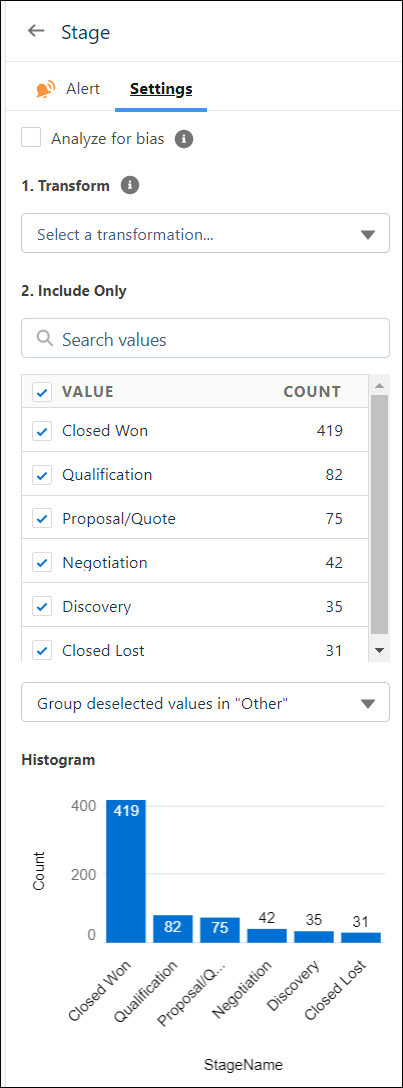Uncheck the Closed Won value
Viewport: 403px width, 1088px height.
(42, 432)
